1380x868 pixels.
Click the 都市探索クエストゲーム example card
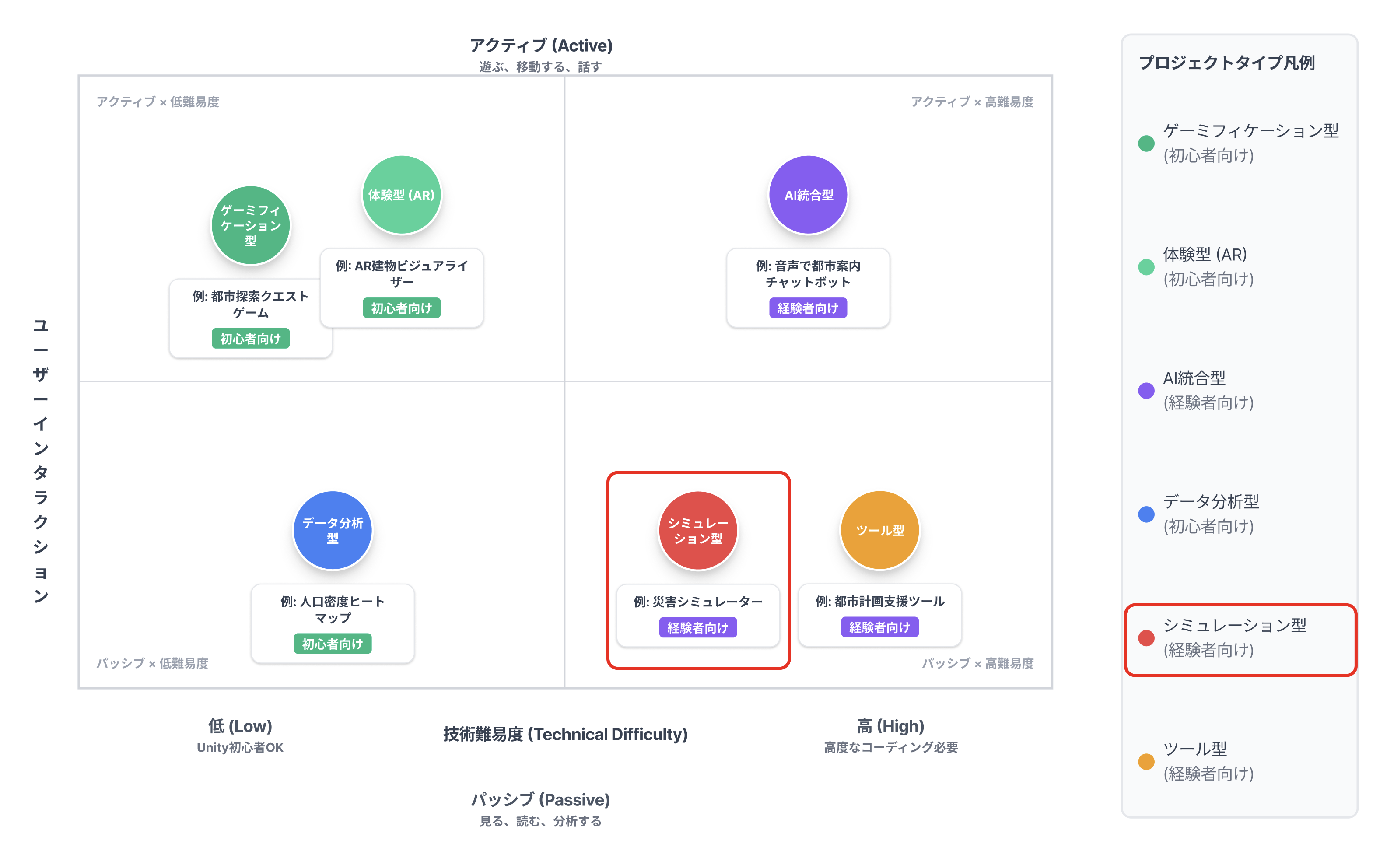coord(250,304)
